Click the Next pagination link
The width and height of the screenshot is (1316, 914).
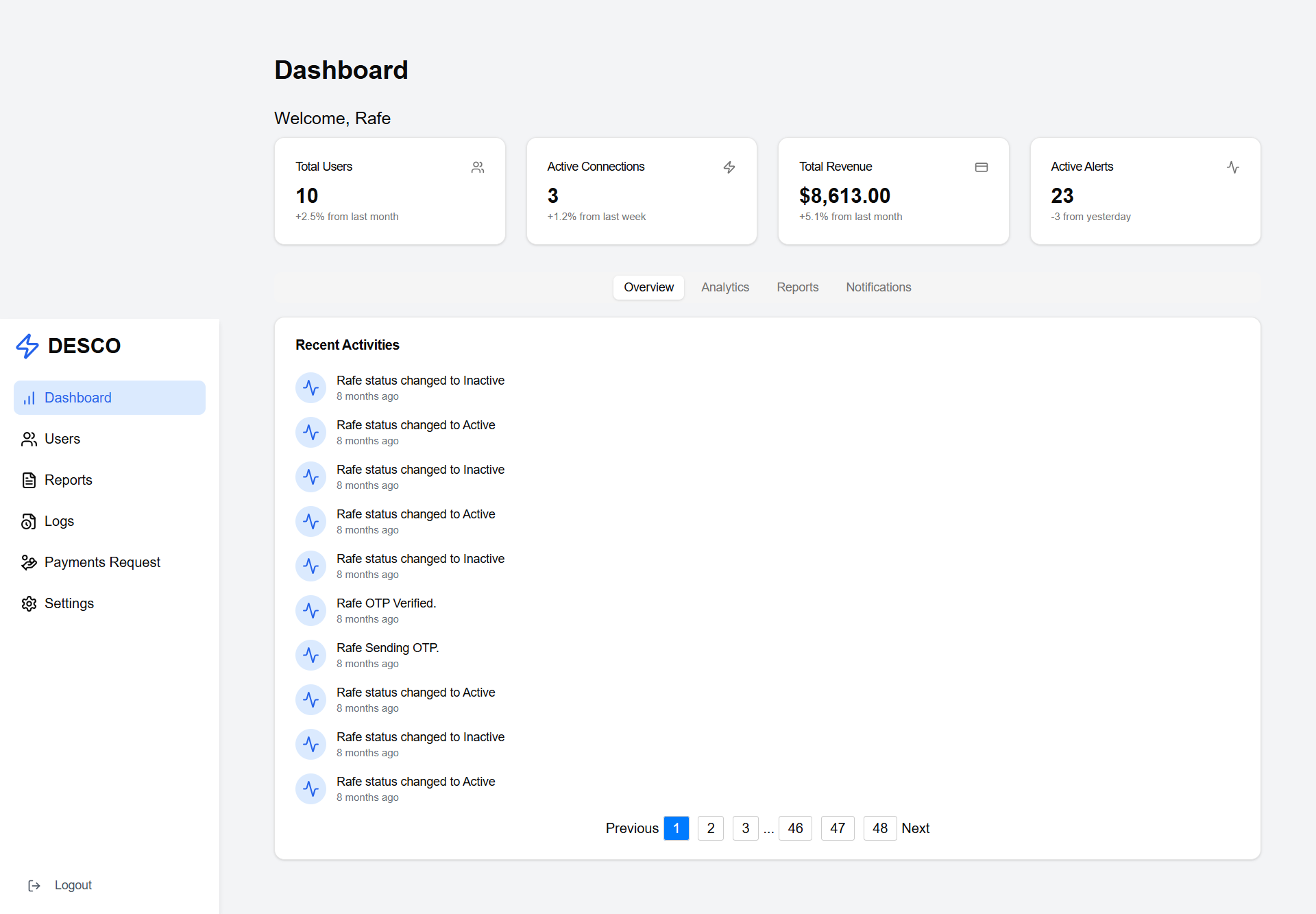(x=915, y=828)
